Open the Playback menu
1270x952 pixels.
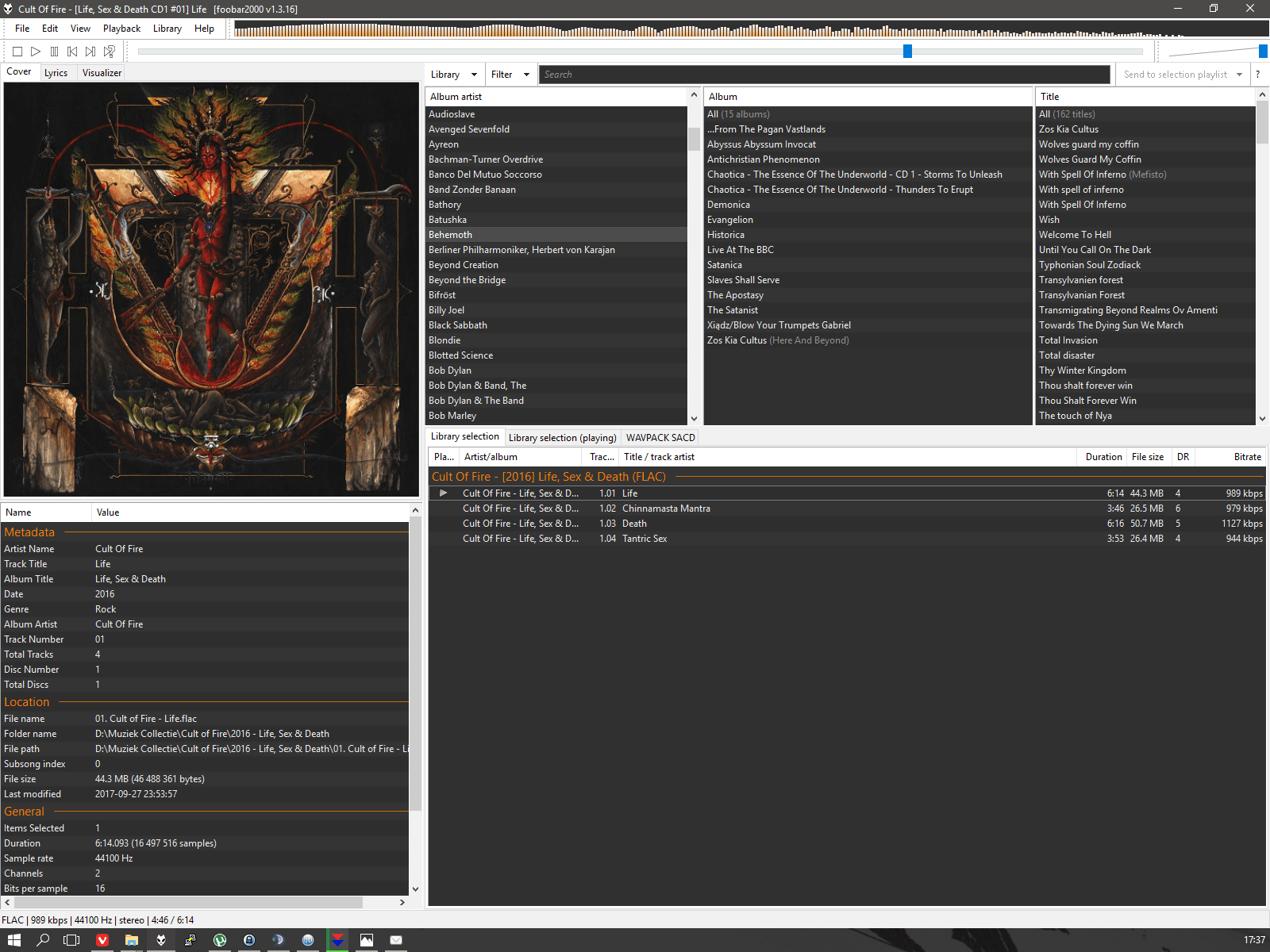tap(121, 29)
